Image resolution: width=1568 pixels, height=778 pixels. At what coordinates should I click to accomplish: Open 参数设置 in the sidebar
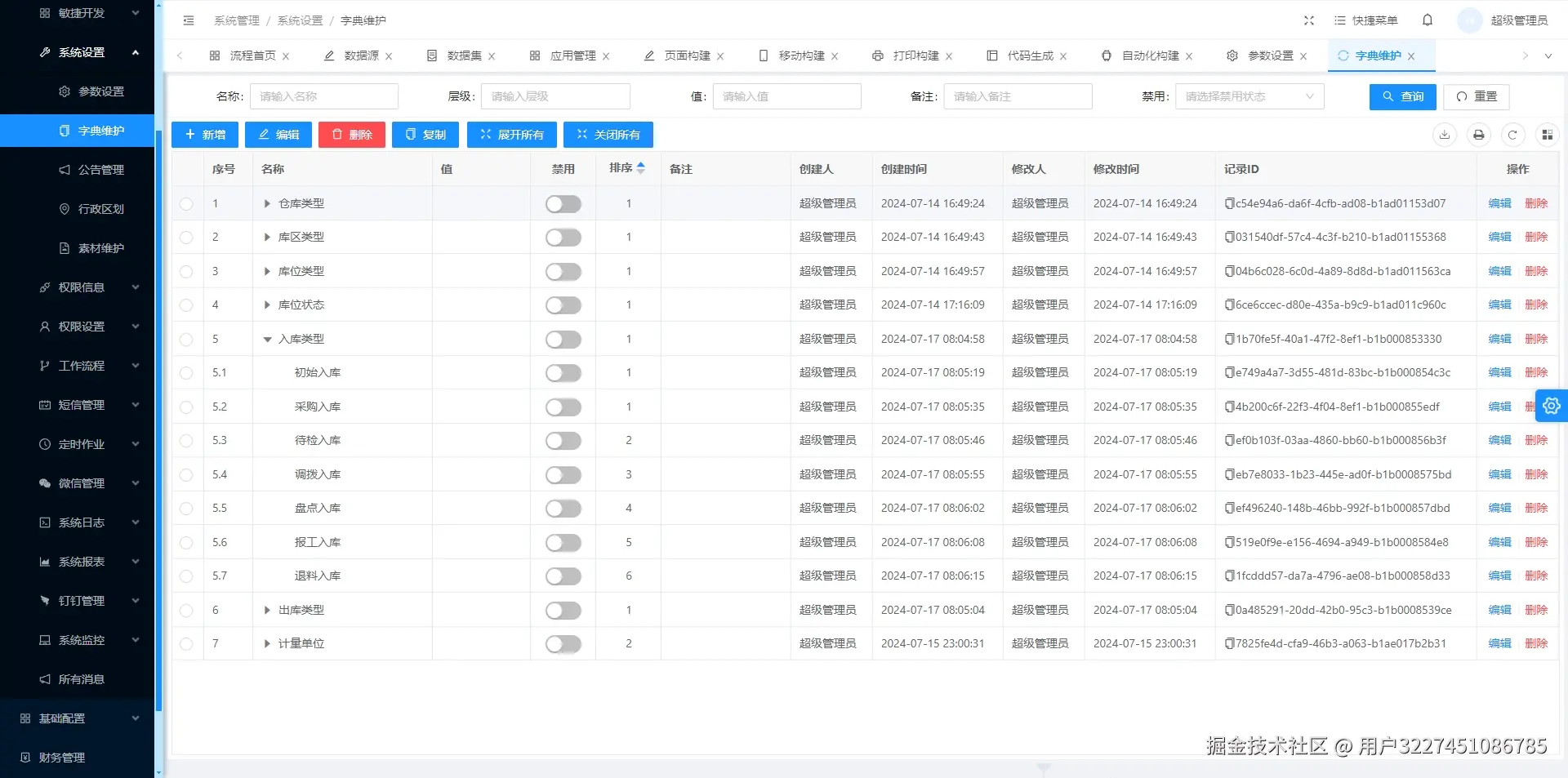tap(101, 91)
